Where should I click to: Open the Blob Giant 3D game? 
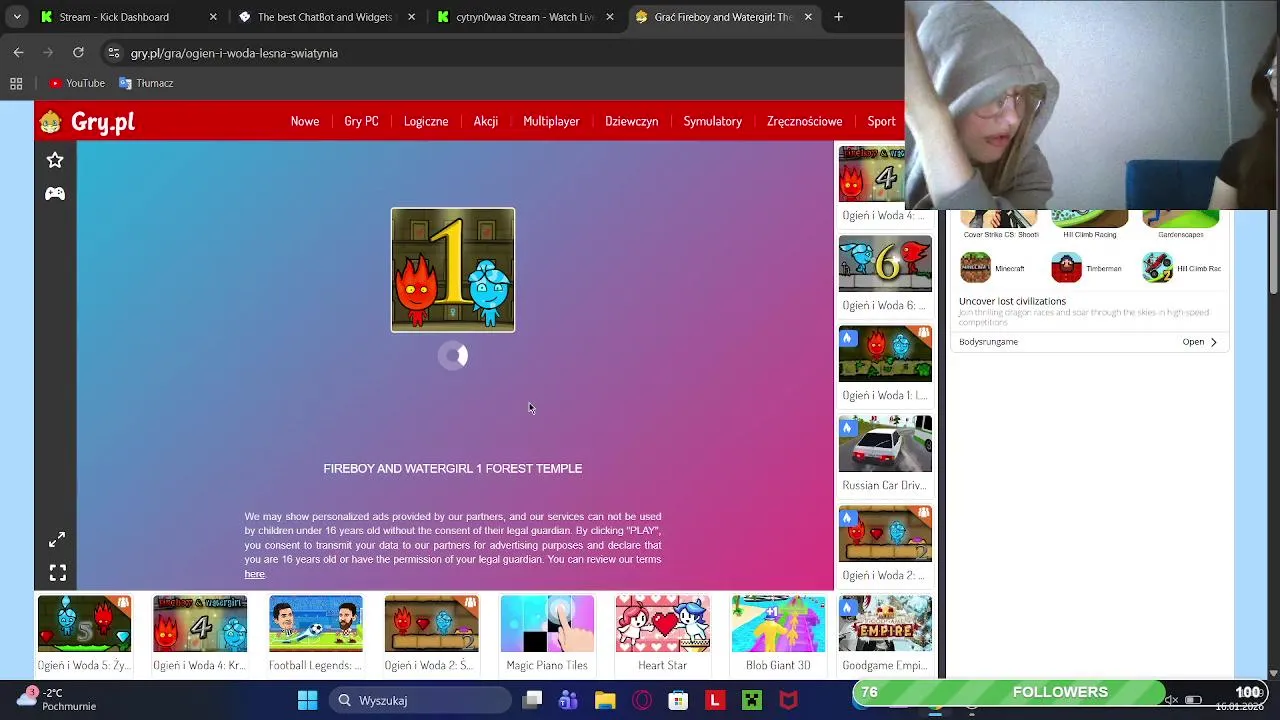coord(778,634)
